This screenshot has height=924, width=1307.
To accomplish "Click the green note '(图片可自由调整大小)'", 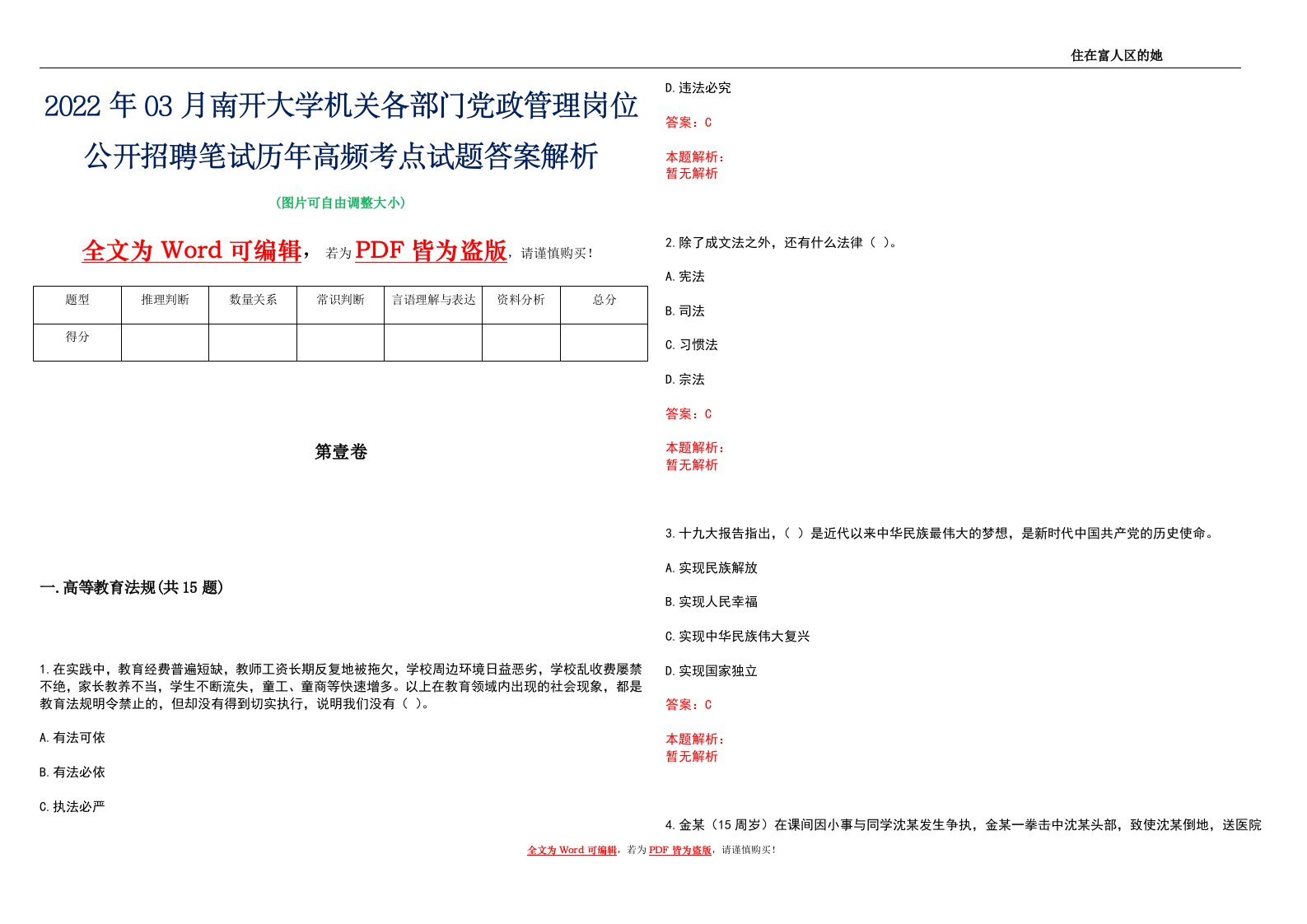I will [x=340, y=203].
